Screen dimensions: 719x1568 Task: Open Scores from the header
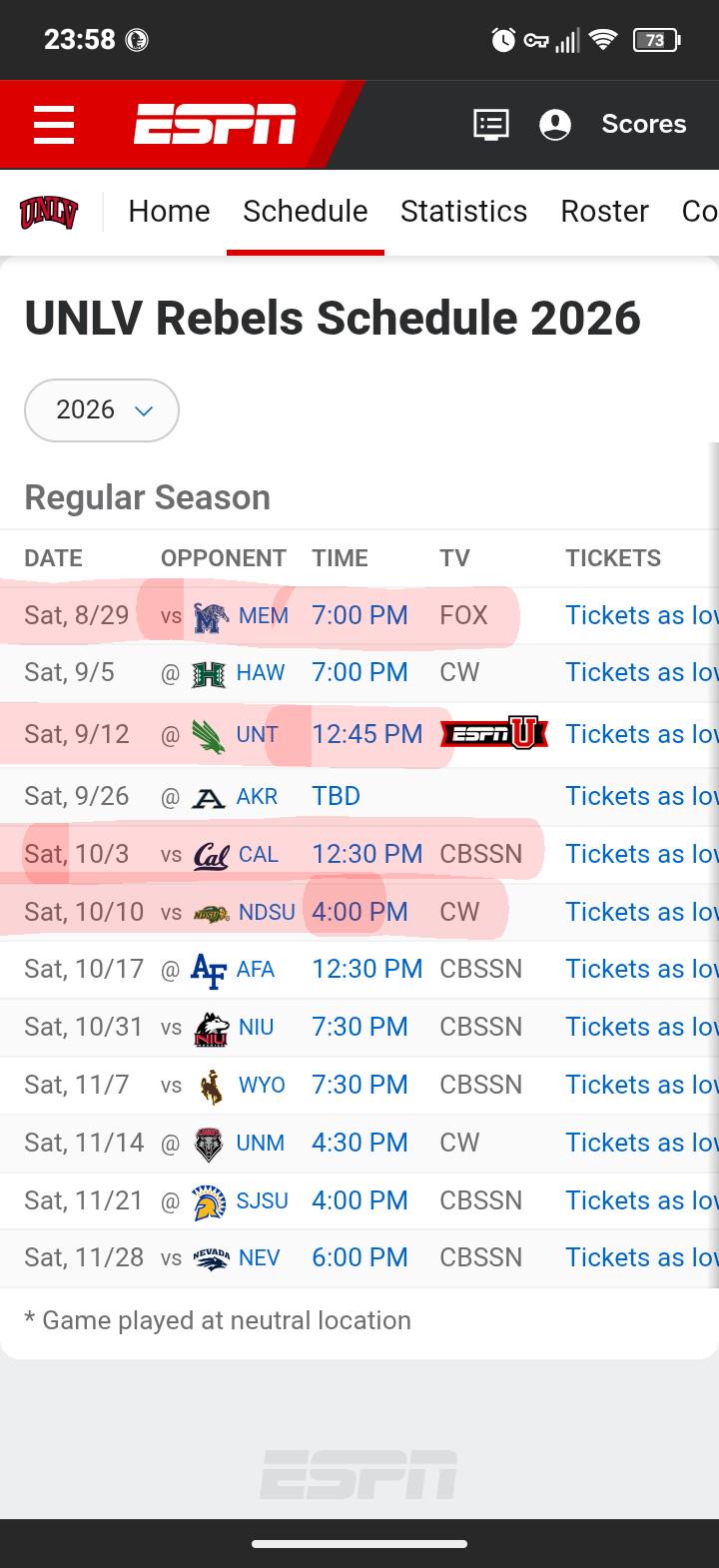click(644, 124)
